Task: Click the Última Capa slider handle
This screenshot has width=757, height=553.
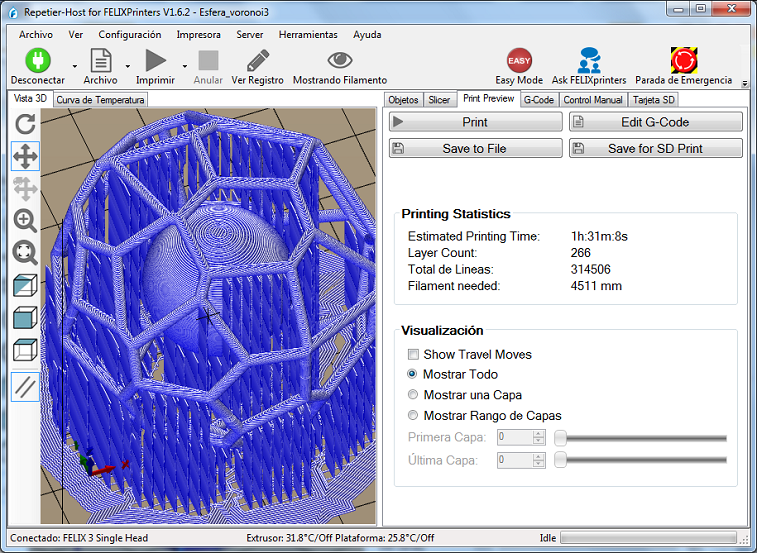Action: tap(560, 460)
